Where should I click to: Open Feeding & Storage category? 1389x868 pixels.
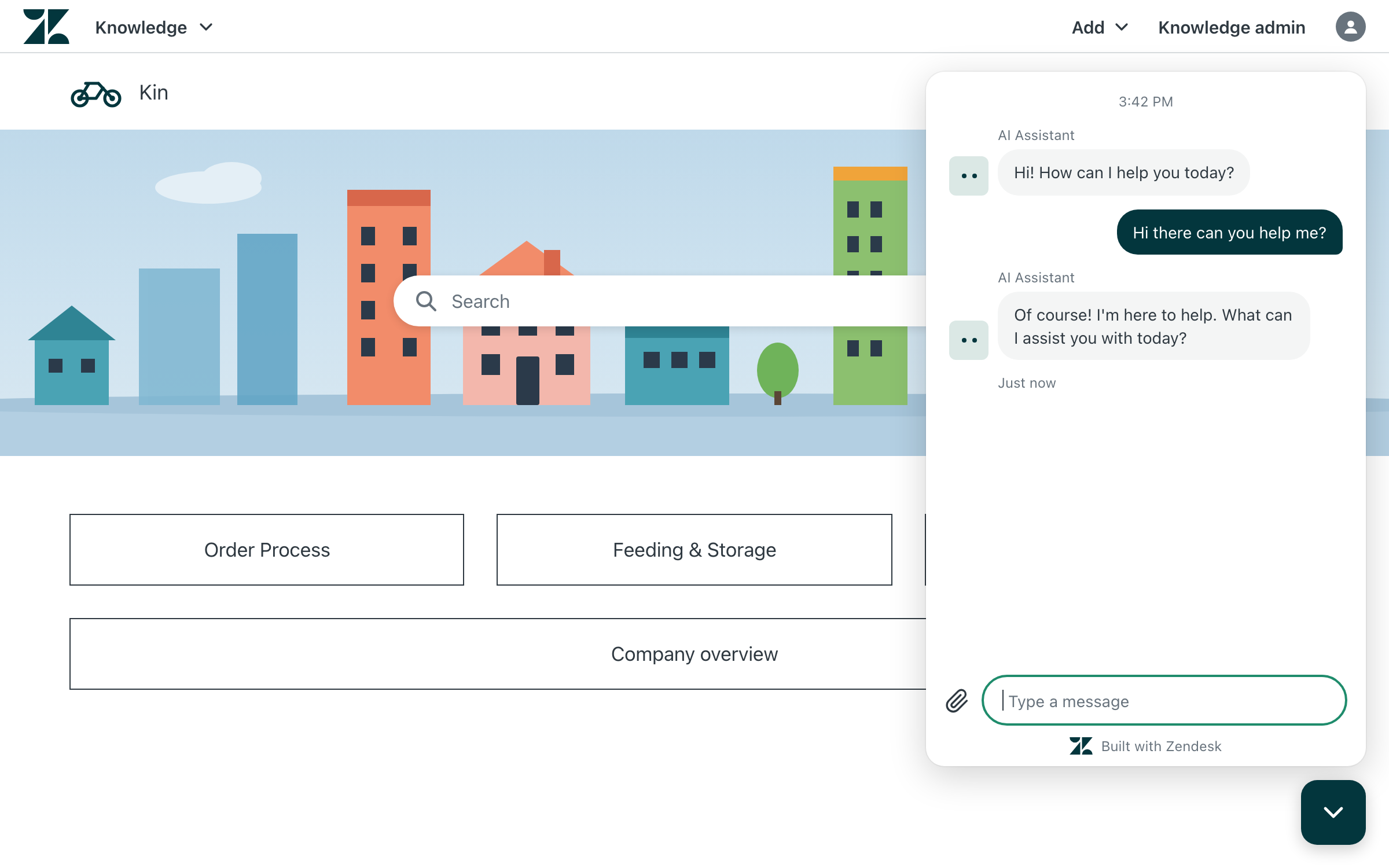pos(694,550)
